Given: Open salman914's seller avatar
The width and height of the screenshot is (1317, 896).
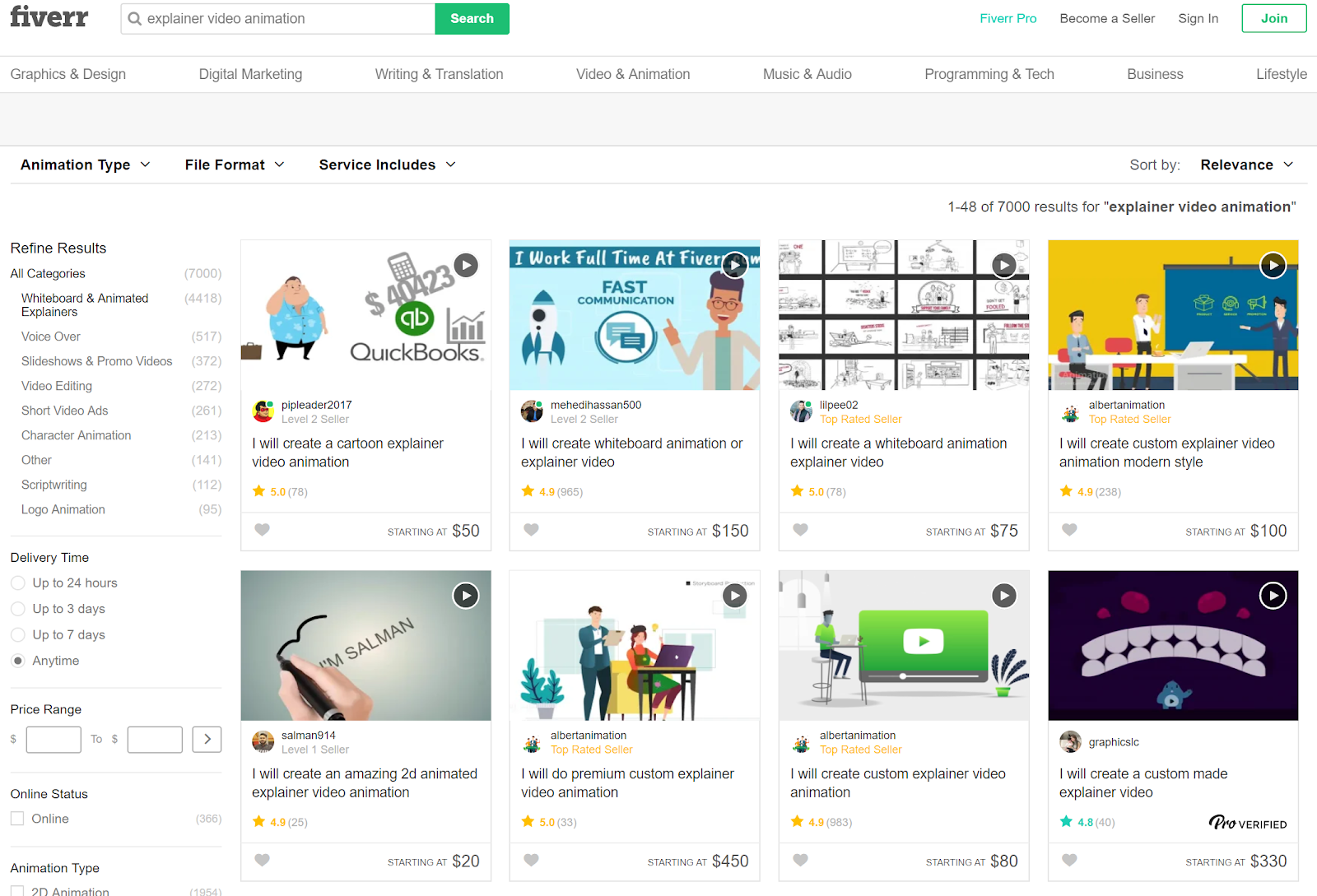Looking at the screenshot, I should point(263,742).
